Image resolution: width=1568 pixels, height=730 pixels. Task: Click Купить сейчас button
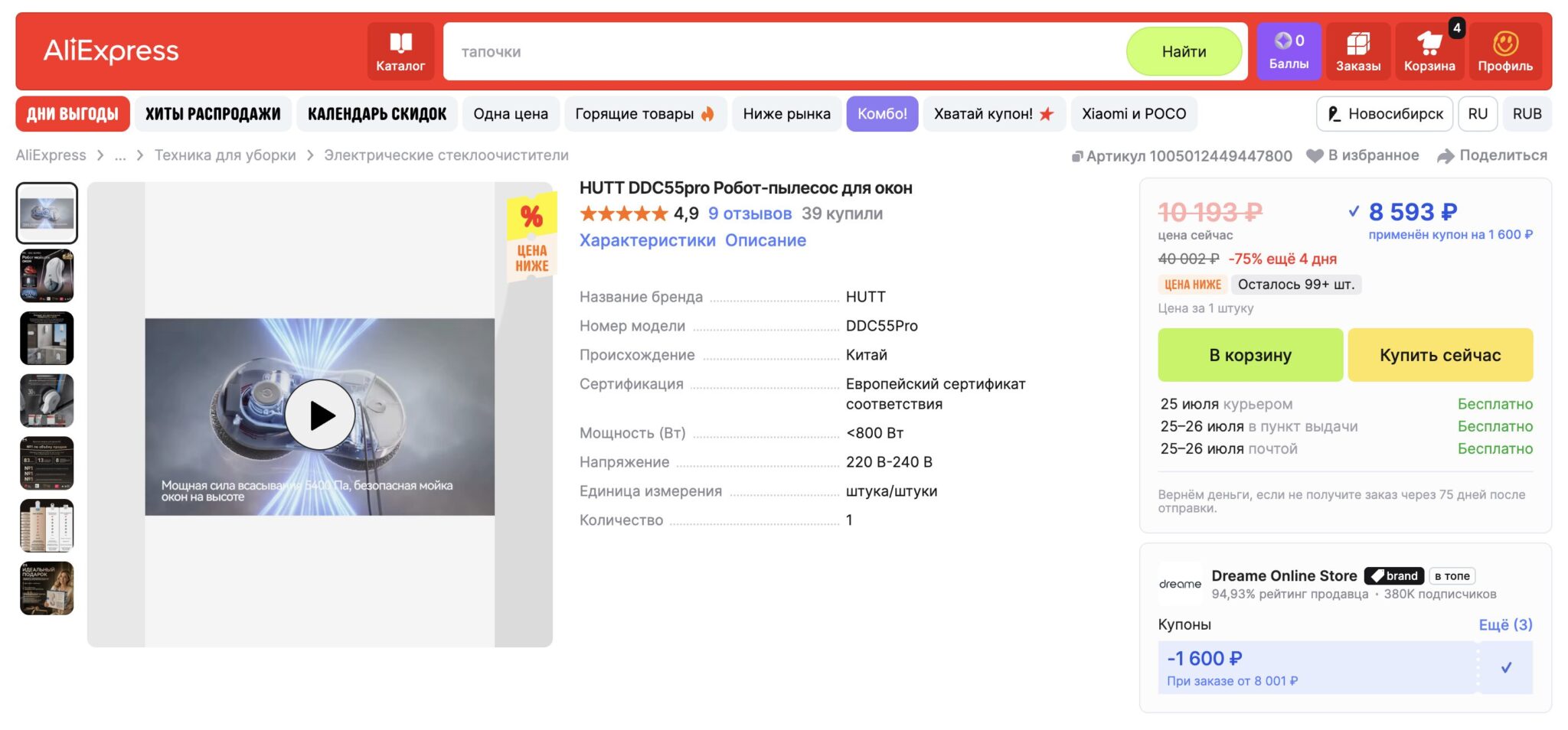tap(1440, 355)
